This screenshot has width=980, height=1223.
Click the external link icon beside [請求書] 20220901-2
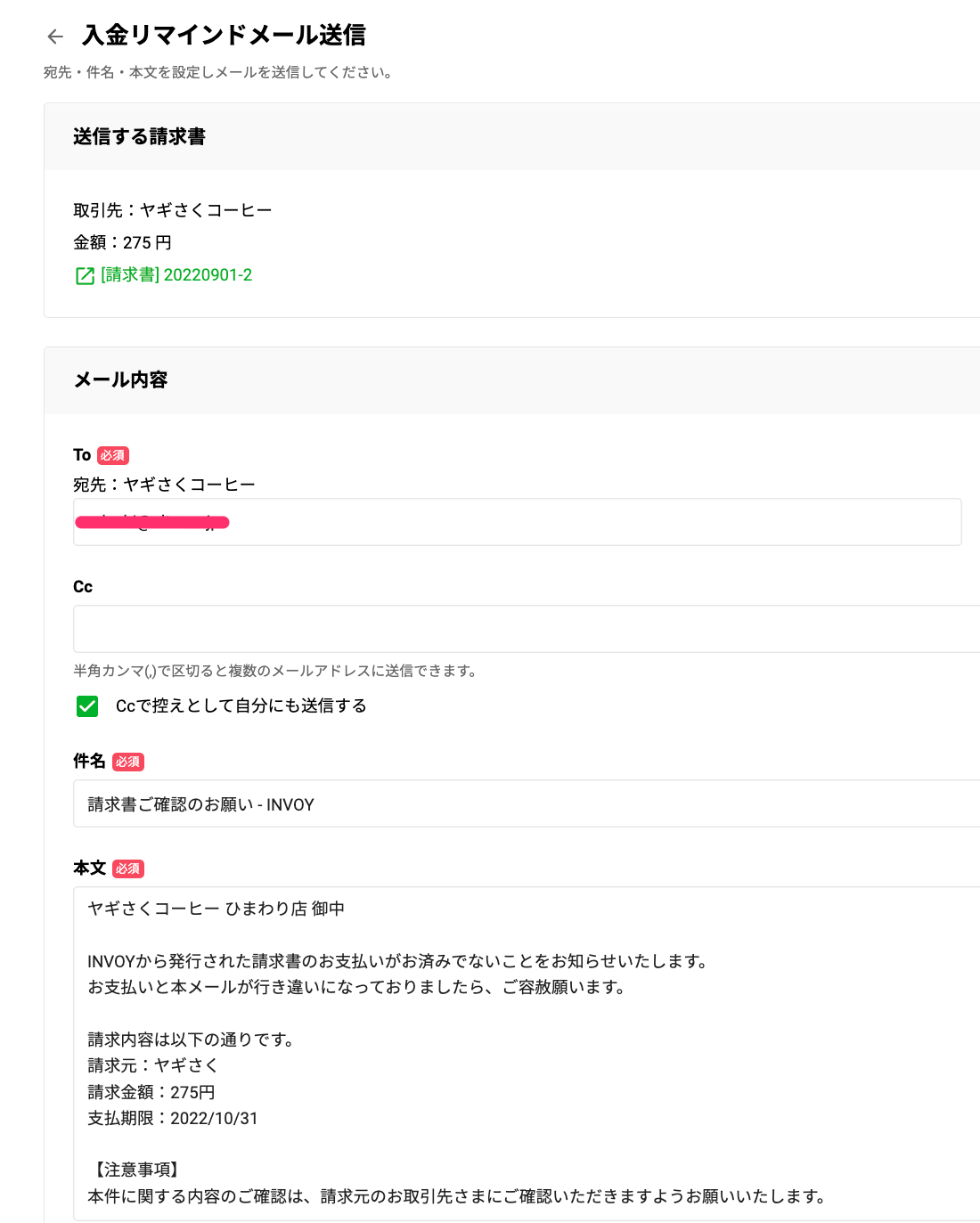coord(85,276)
